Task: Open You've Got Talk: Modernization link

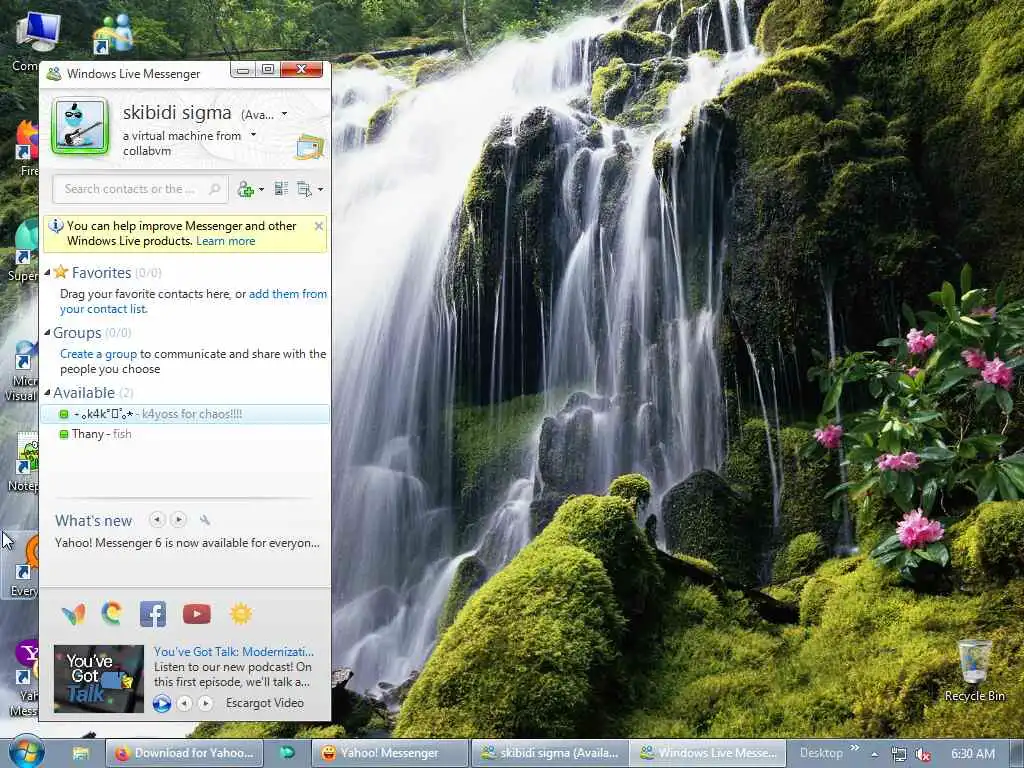Action: click(234, 652)
